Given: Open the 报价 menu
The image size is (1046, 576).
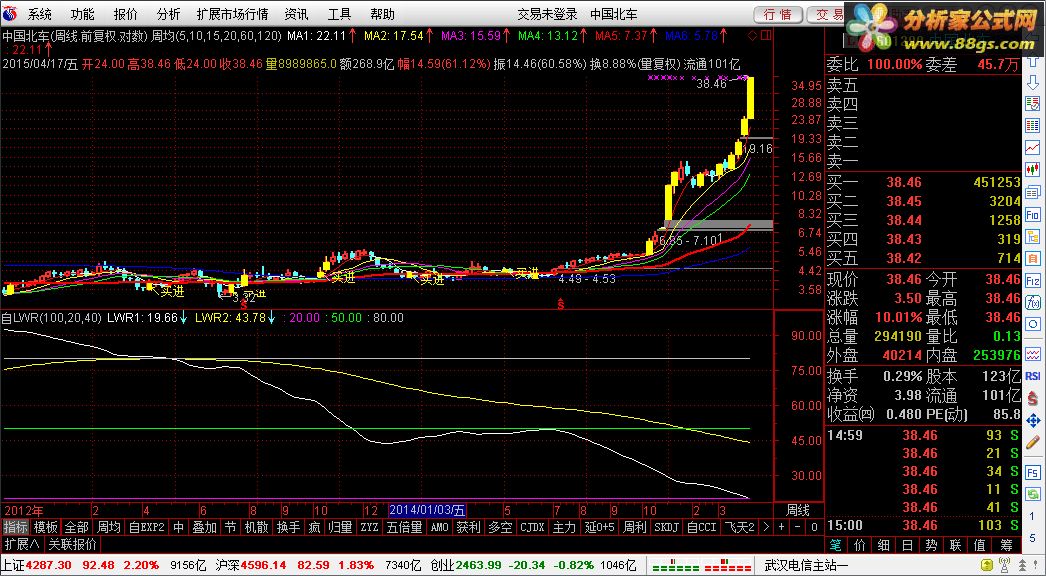Looking at the screenshot, I should click(126, 14).
